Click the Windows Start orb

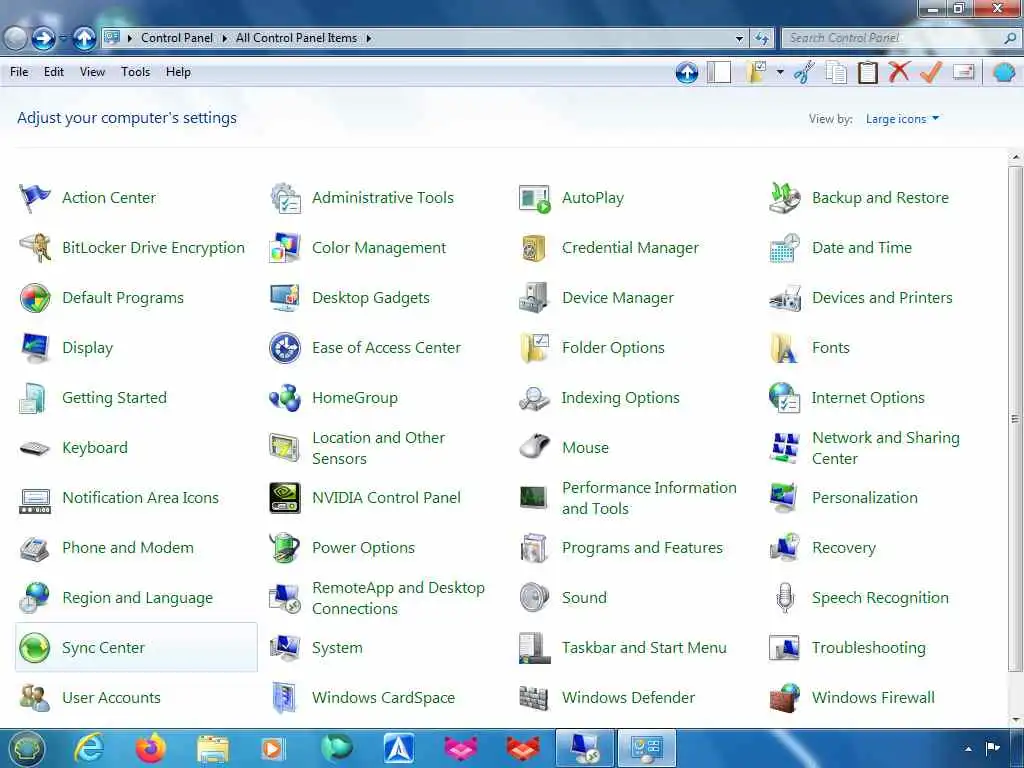(x=25, y=748)
